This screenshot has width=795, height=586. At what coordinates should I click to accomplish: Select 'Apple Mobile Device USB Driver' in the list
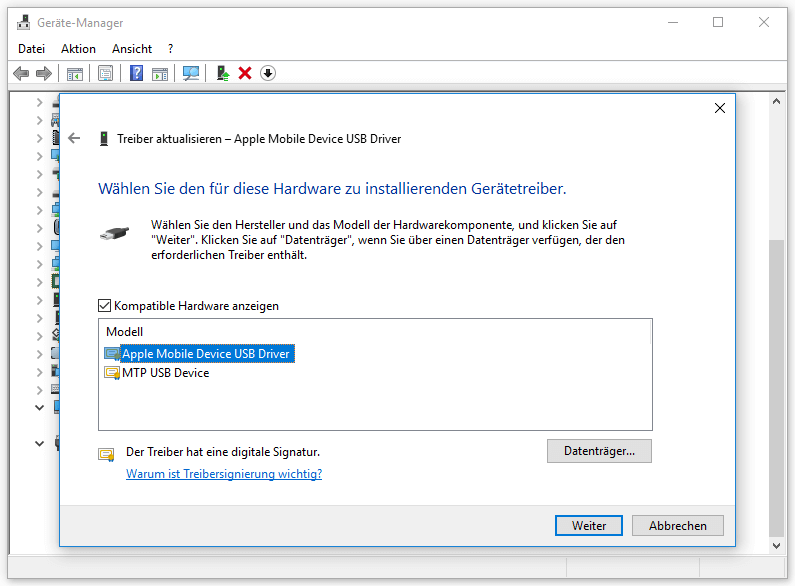206,354
